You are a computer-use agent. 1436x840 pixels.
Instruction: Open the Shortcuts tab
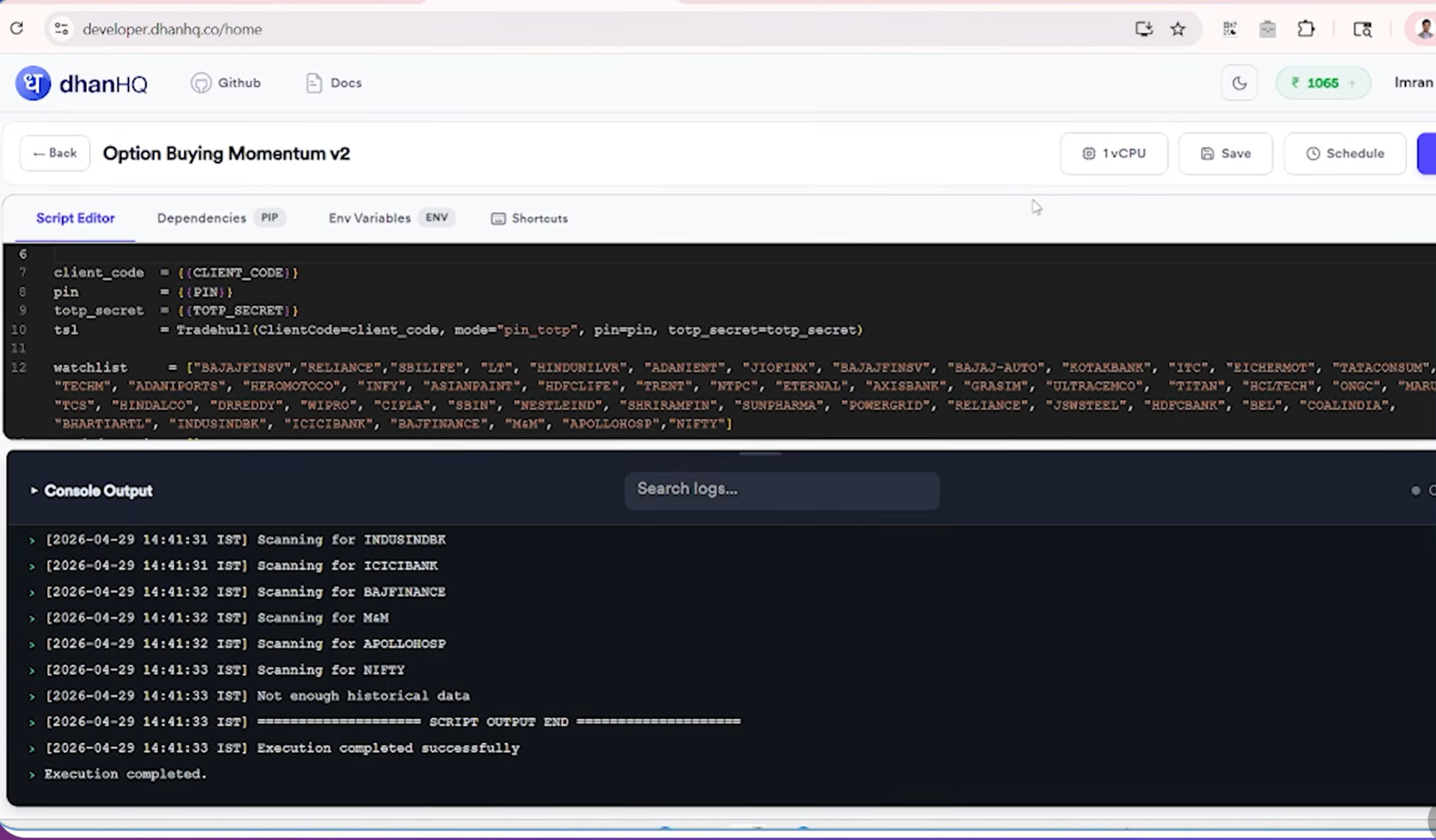coord(530,219)
